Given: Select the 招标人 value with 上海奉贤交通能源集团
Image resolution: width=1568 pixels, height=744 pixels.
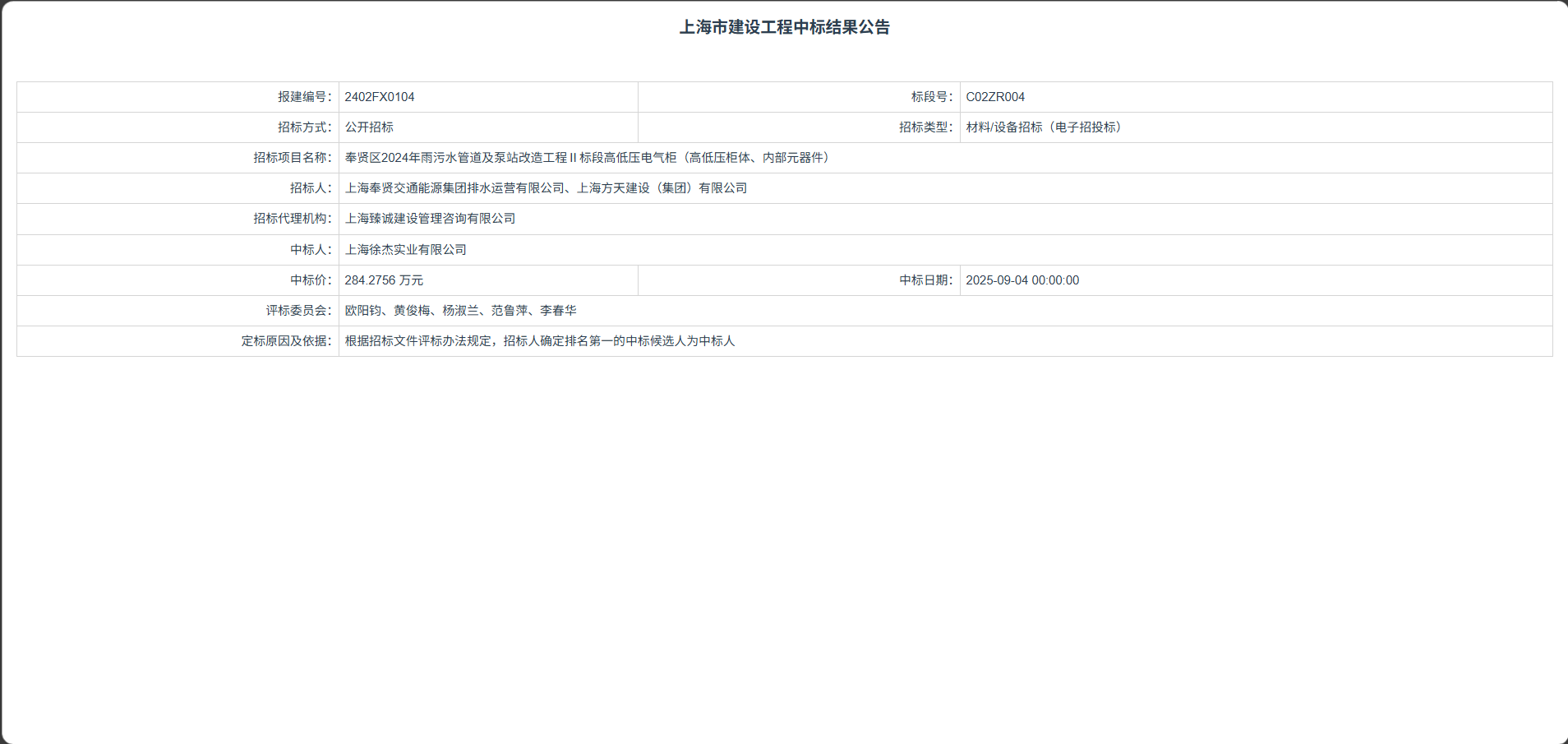Looking at the screenshot, I should tap(546, 188).
